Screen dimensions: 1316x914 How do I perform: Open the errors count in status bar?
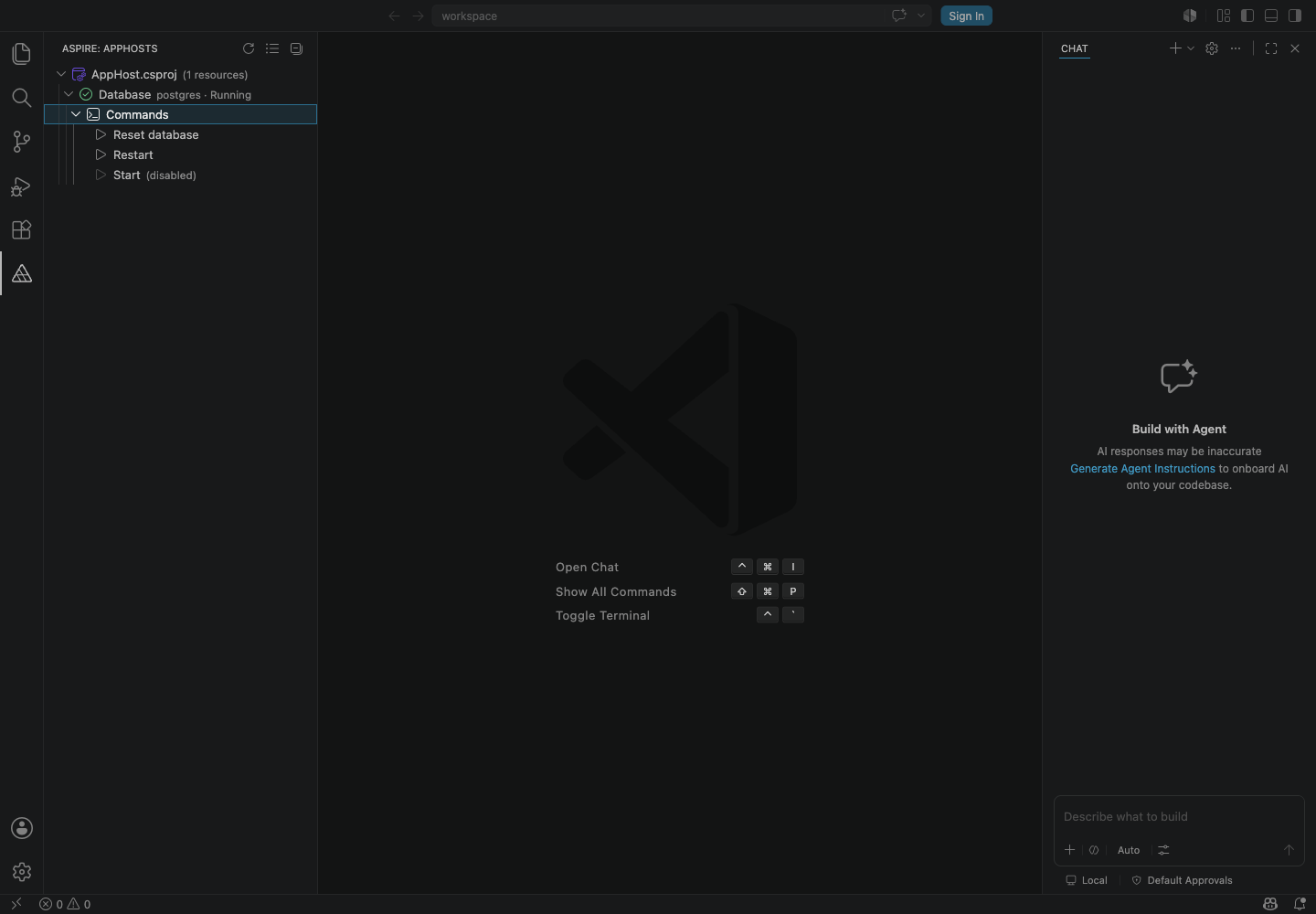51,904
